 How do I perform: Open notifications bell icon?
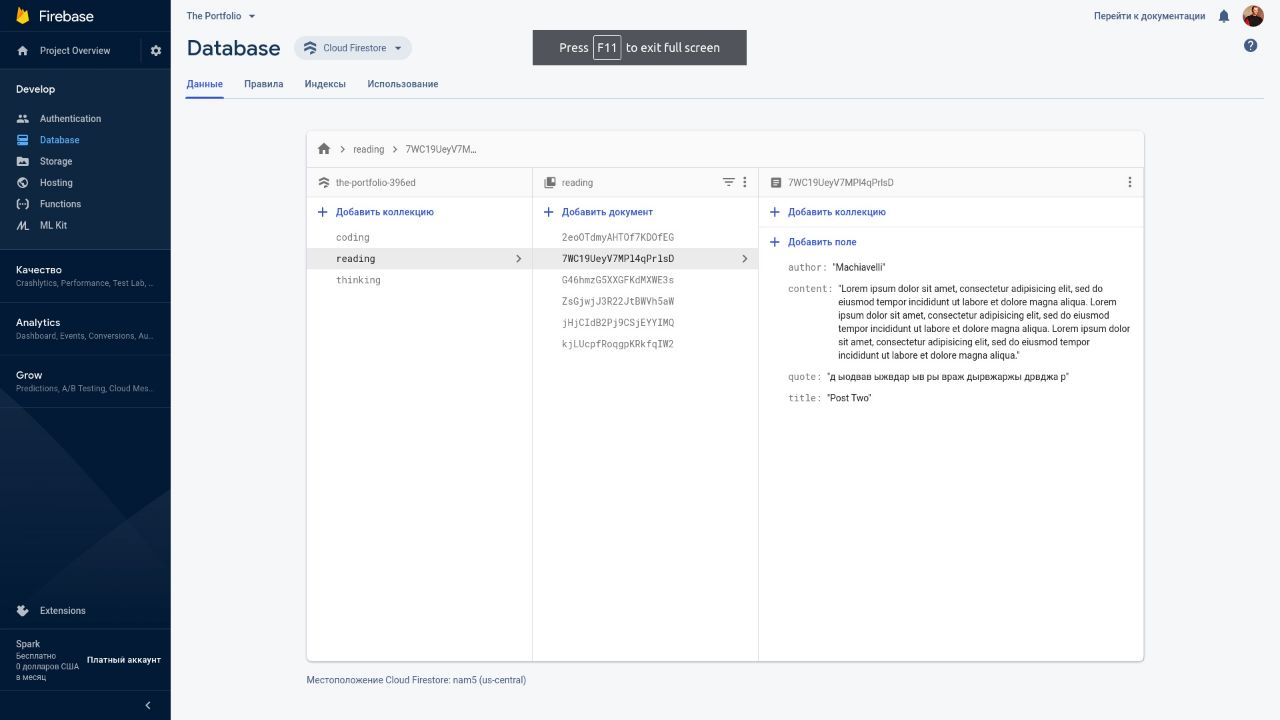tap(1224, 16)
